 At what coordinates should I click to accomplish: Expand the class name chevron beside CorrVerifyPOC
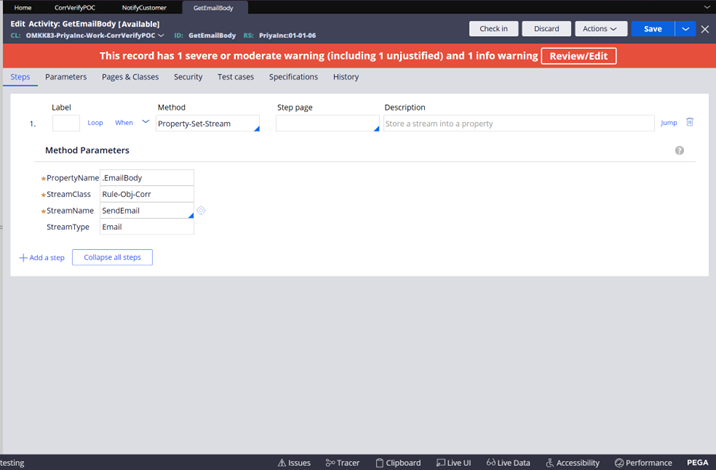click(161, 36)
